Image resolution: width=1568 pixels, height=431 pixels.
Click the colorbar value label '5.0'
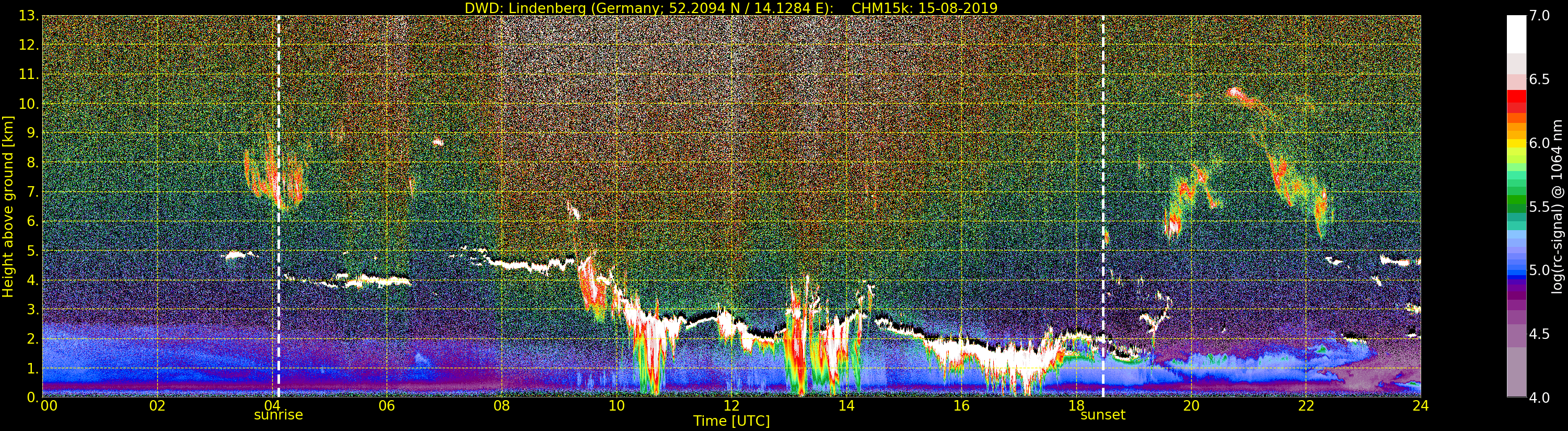pos(1539,270)
